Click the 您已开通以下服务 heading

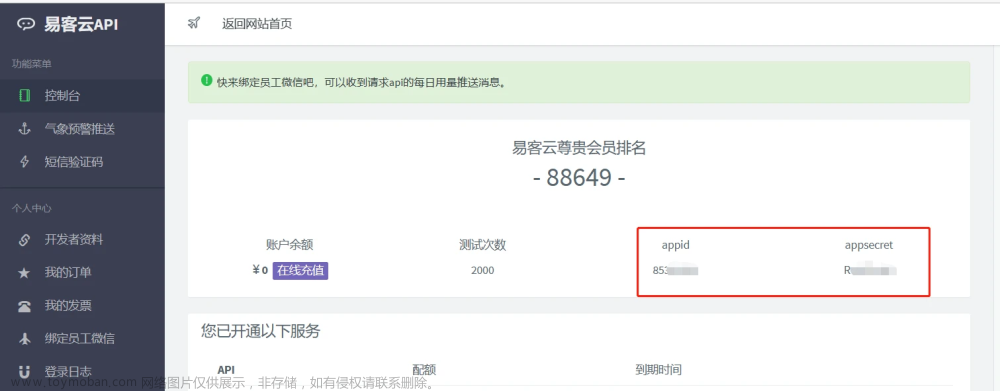click(261, 332)
